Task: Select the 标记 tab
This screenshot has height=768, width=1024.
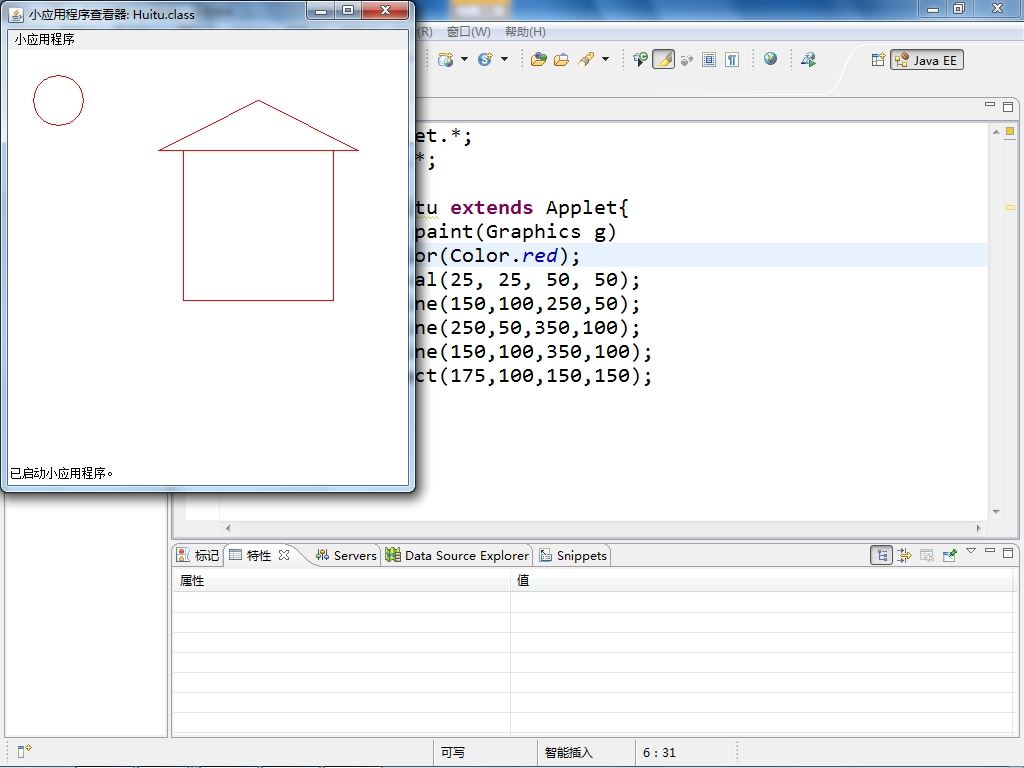Action: tap(199, 555)
